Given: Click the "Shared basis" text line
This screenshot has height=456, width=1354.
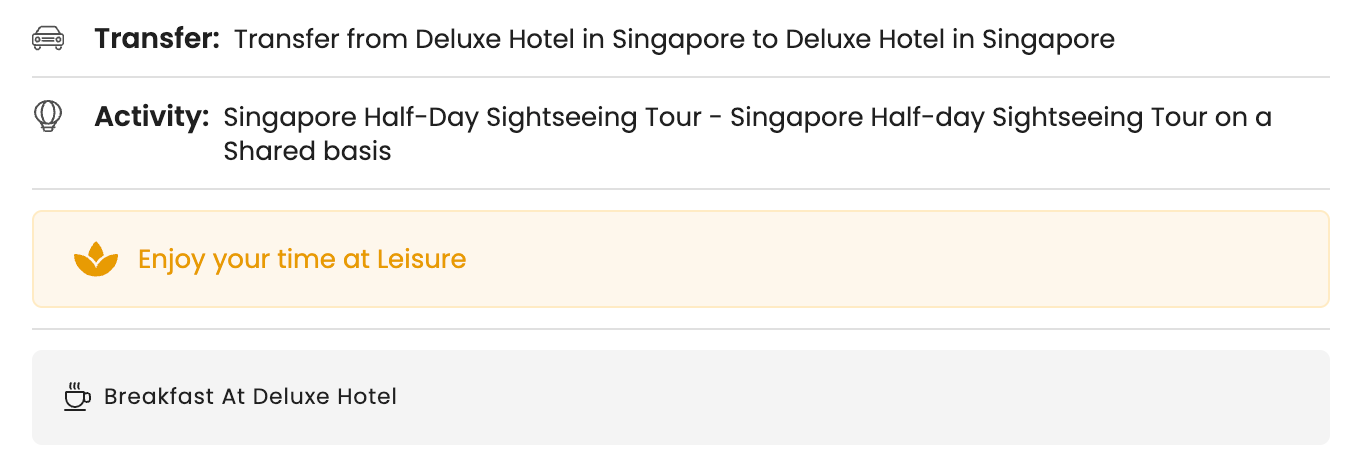Looking at the screenshot, I should 307,151.
